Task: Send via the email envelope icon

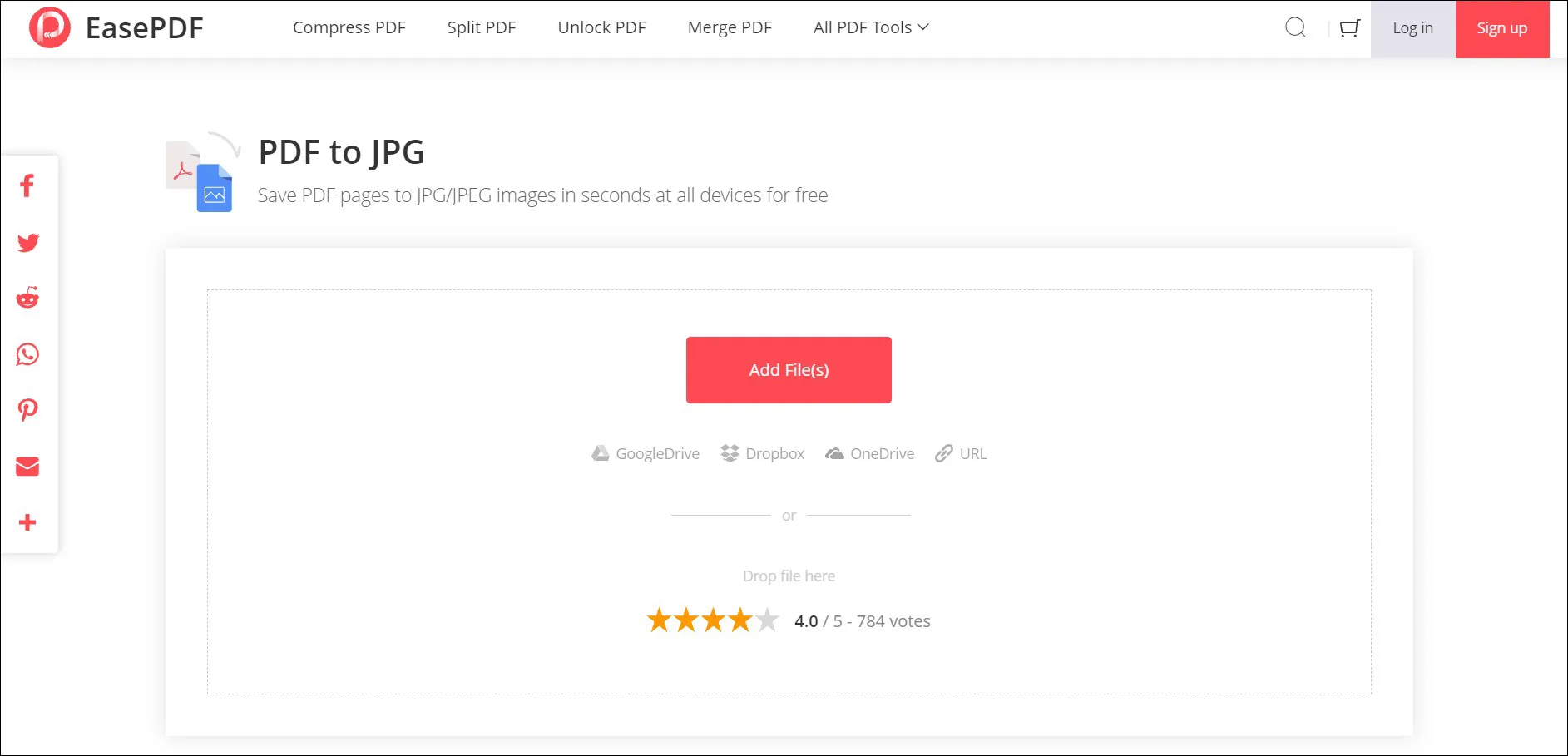Action: point(27,467)
